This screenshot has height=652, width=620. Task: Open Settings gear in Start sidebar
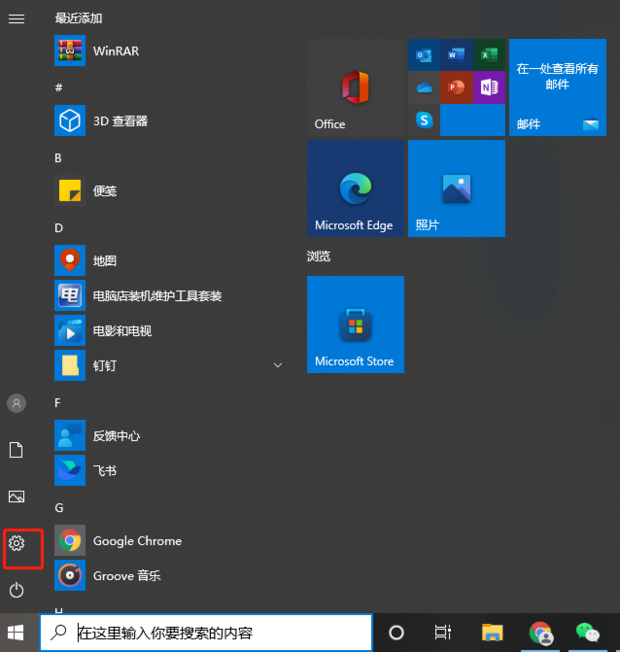(x=17, y=543)
